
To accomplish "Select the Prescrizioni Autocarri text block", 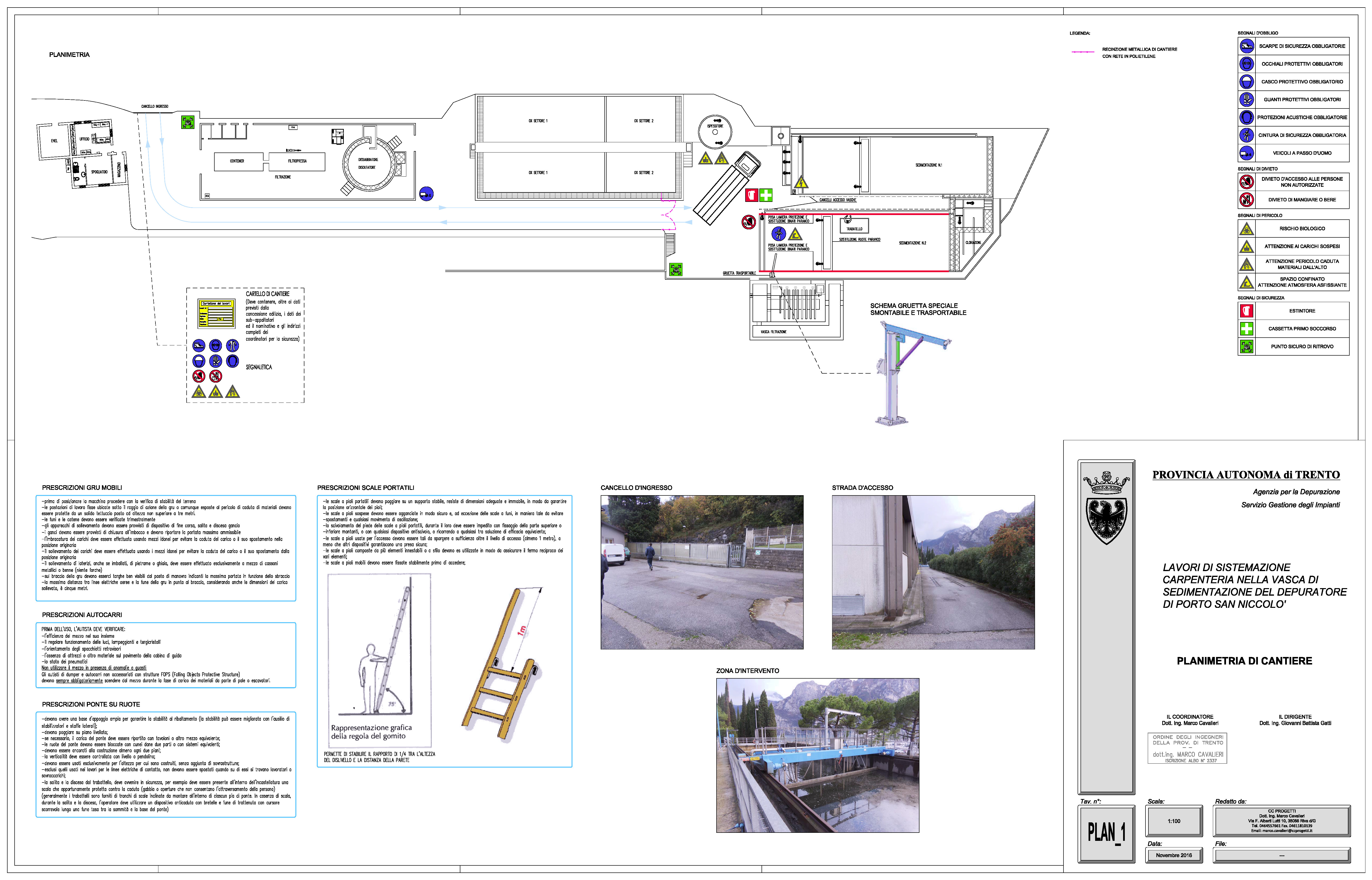I will [166, 655].
